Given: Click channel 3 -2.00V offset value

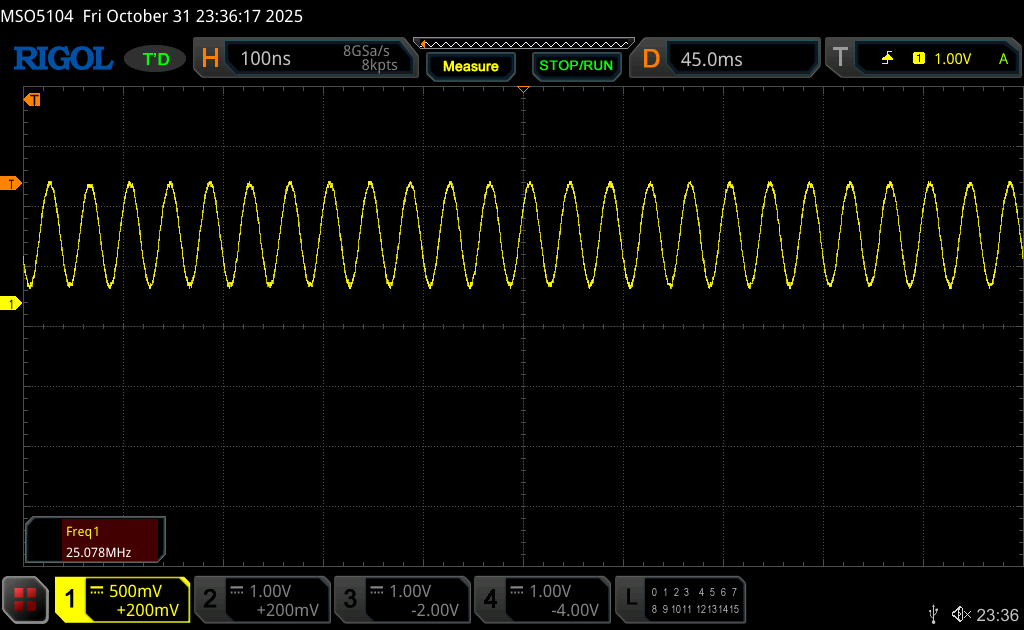Looking at the screenshot, I should tap(435, 610).
